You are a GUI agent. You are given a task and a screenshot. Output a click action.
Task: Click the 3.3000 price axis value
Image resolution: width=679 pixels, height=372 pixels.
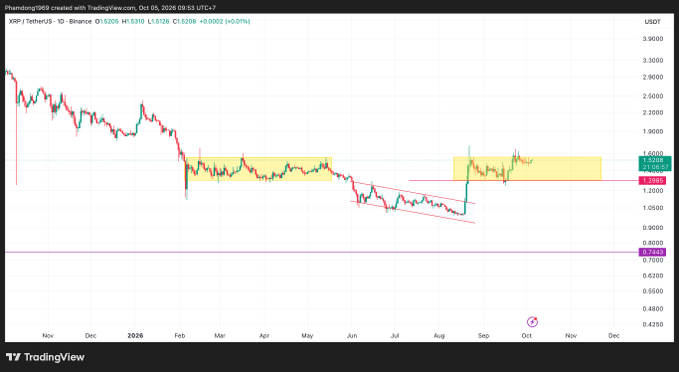pos(653,60)
